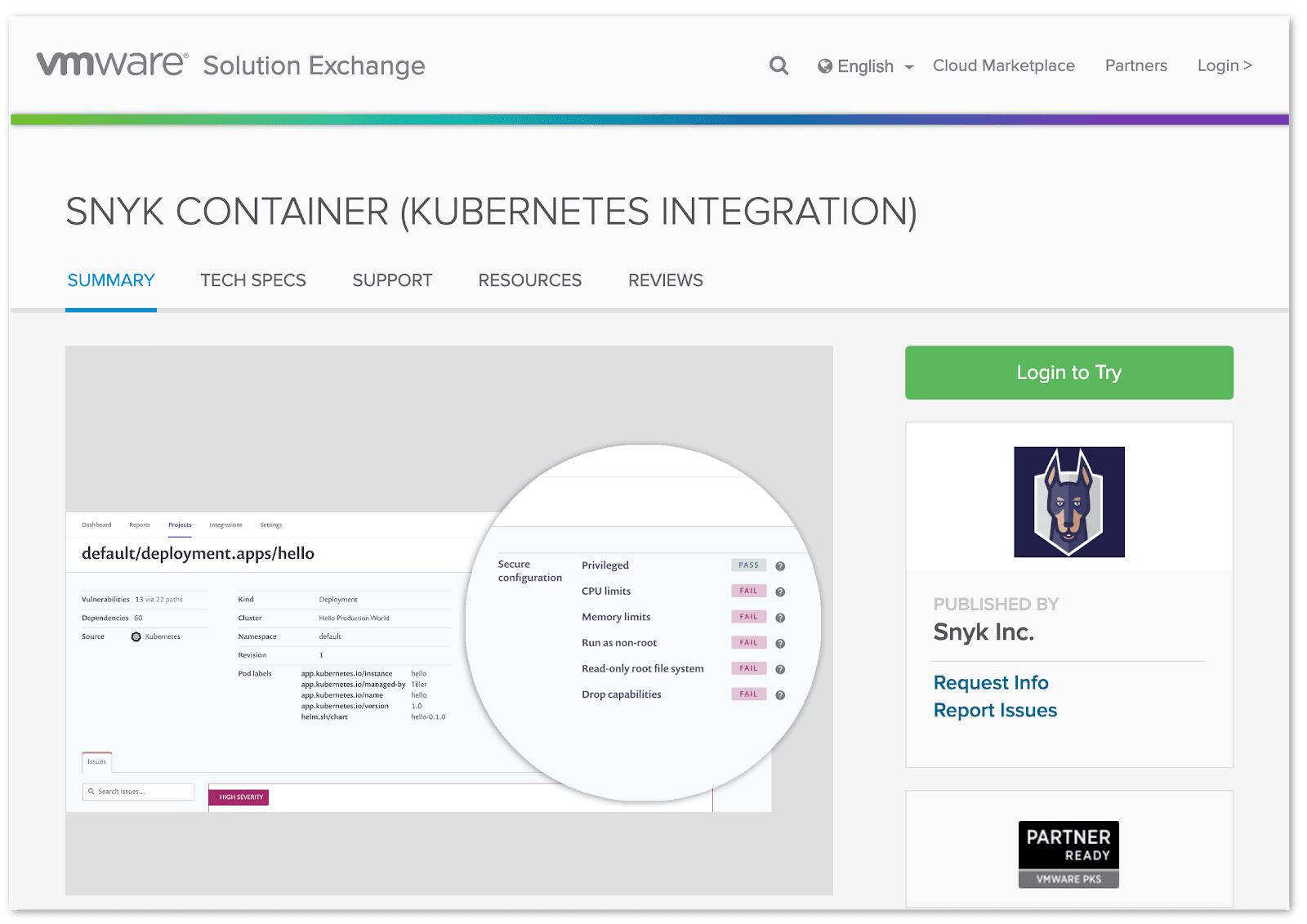The image size is (1307, 924).
Task: Click the Snyk dog logo image
Action: (x=1069, y=502)
